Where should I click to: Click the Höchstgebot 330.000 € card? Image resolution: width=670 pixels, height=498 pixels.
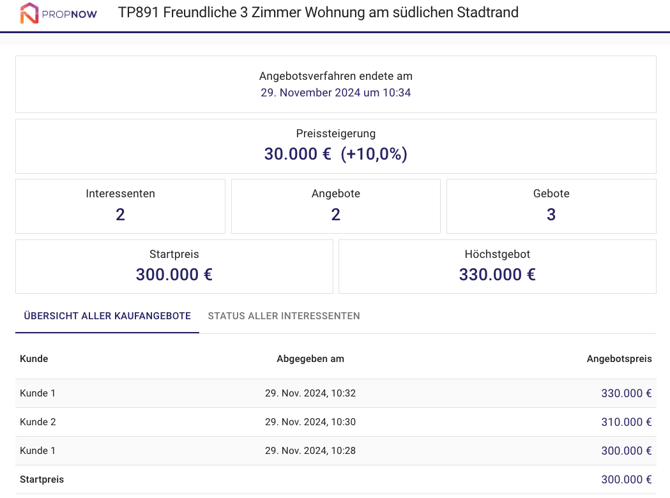(497, 266)
